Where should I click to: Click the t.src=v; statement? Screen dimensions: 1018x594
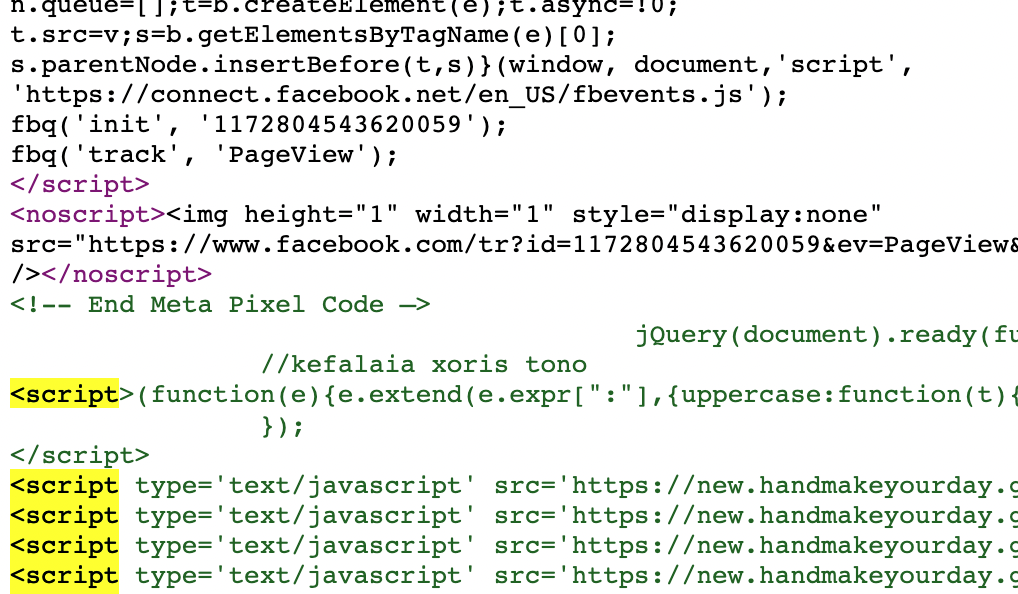[72, 34]
